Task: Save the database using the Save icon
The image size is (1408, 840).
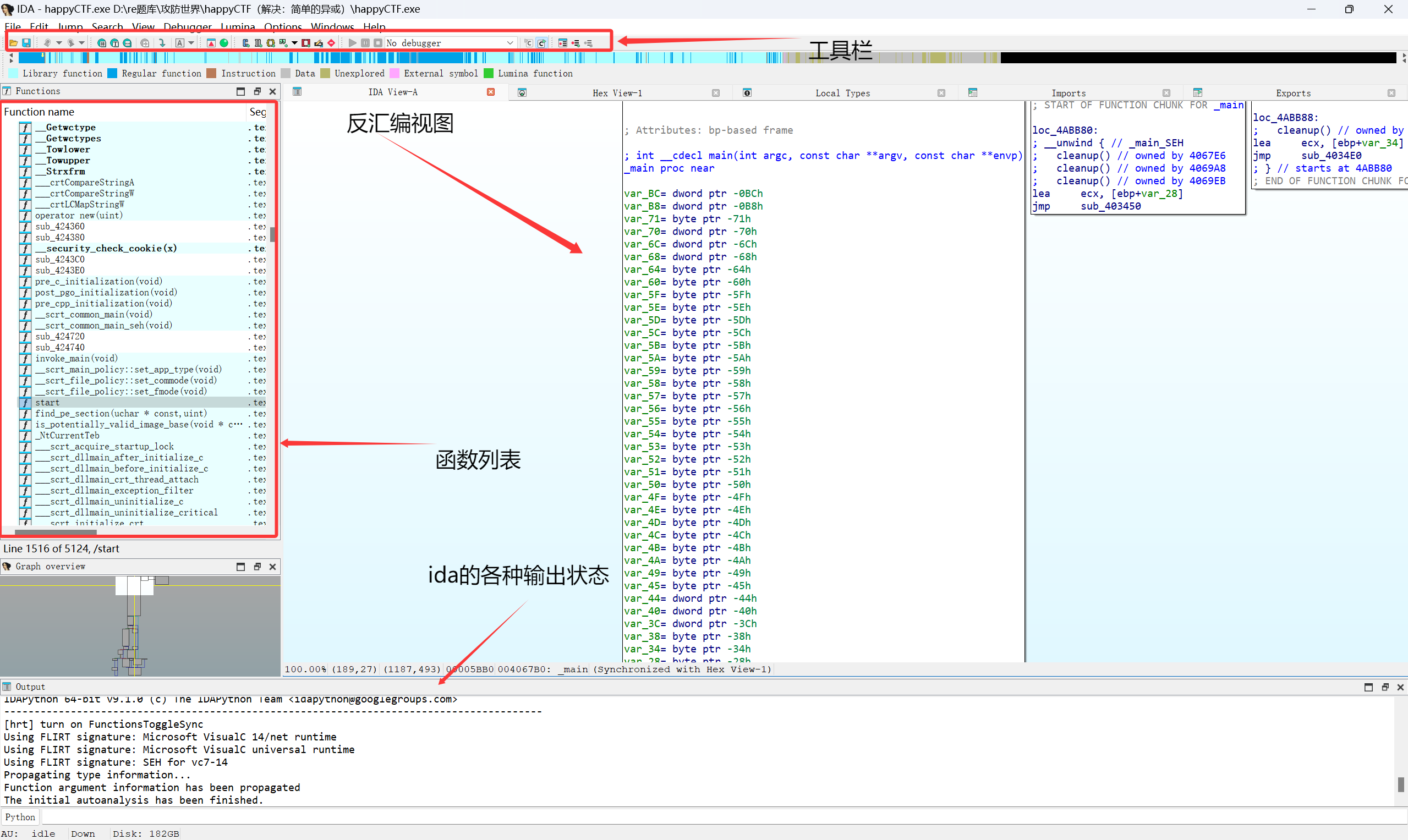Action: tap(26, 42)
